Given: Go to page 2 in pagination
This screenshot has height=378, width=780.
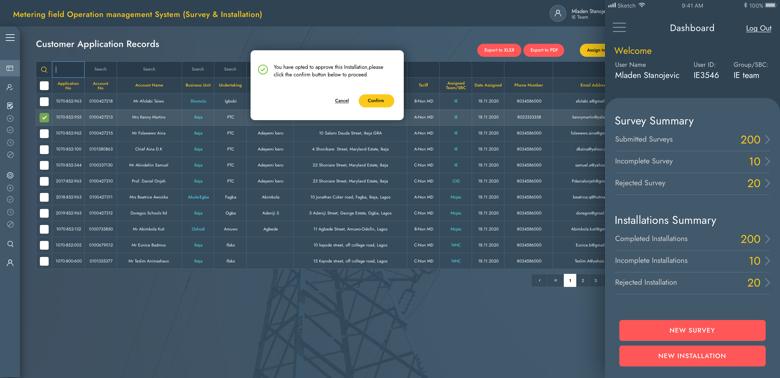Looking at the screenshot, I should 583,281.
